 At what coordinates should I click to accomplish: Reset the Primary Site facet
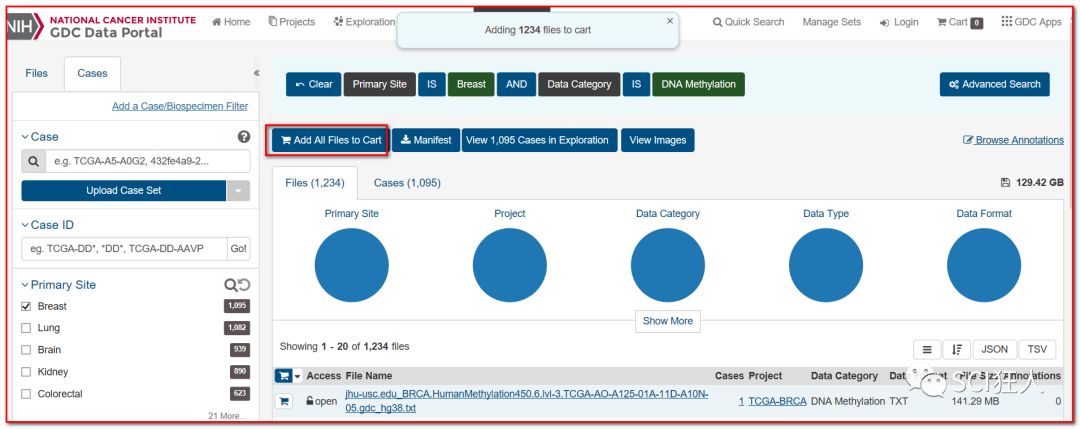click(244, 285)
